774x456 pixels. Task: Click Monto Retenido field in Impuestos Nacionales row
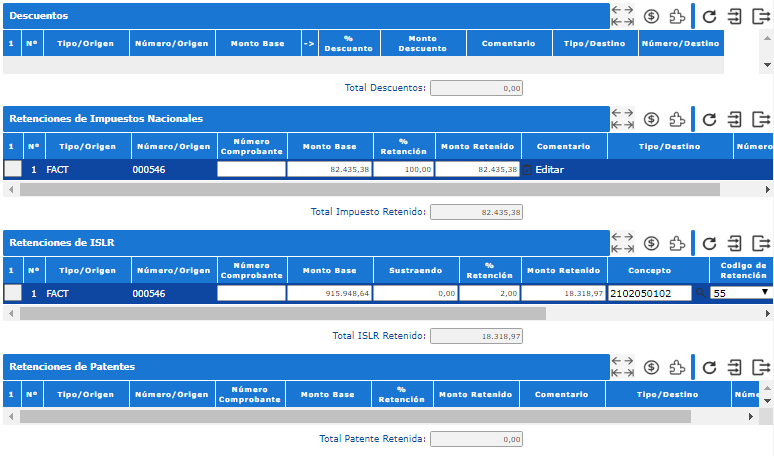pyautogui.click(x=477, y=169)
